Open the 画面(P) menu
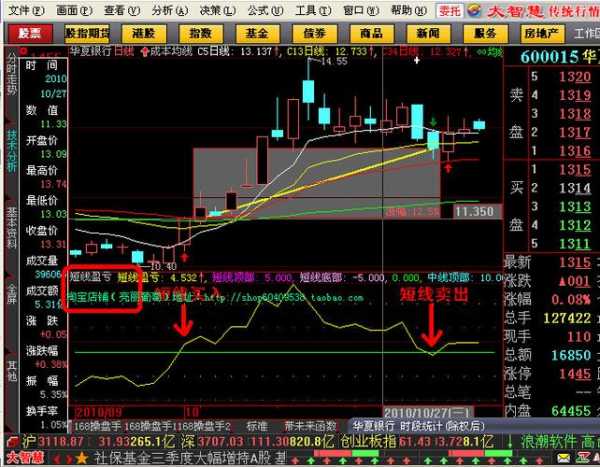 74,11
